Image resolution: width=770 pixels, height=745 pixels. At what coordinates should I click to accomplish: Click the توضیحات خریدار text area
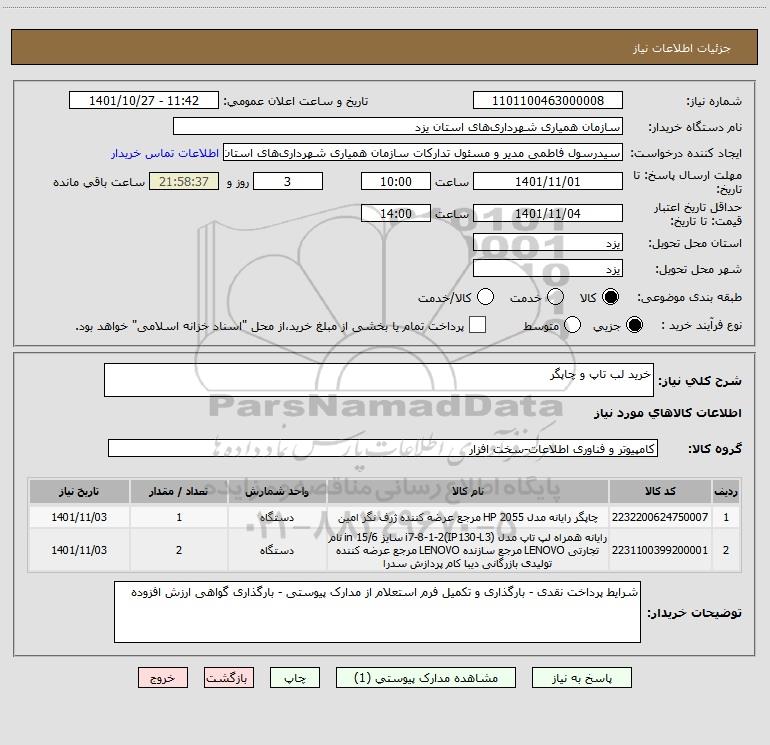click(x=377, y=612)
